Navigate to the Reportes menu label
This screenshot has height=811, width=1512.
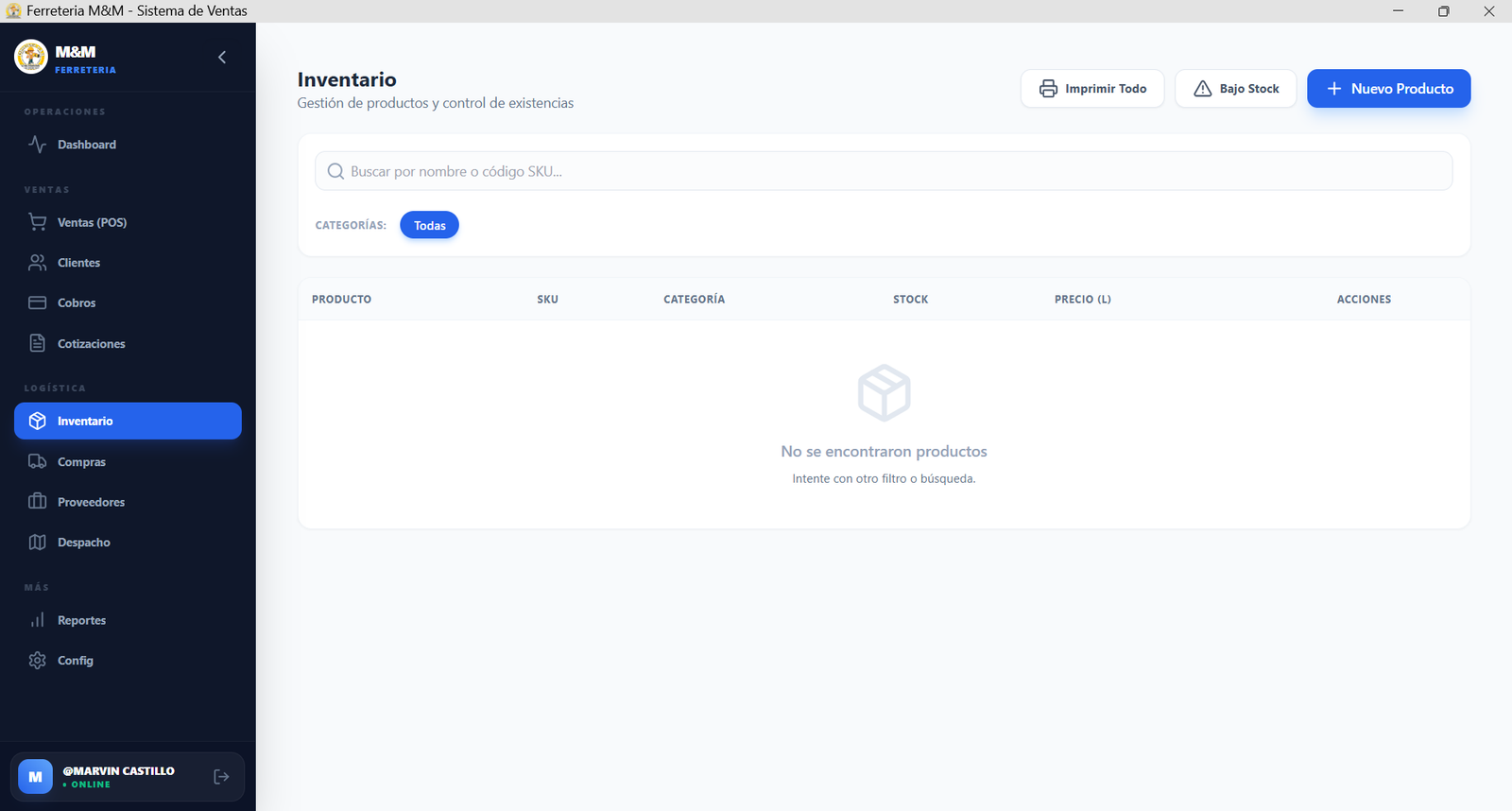(x=81, y=620)
